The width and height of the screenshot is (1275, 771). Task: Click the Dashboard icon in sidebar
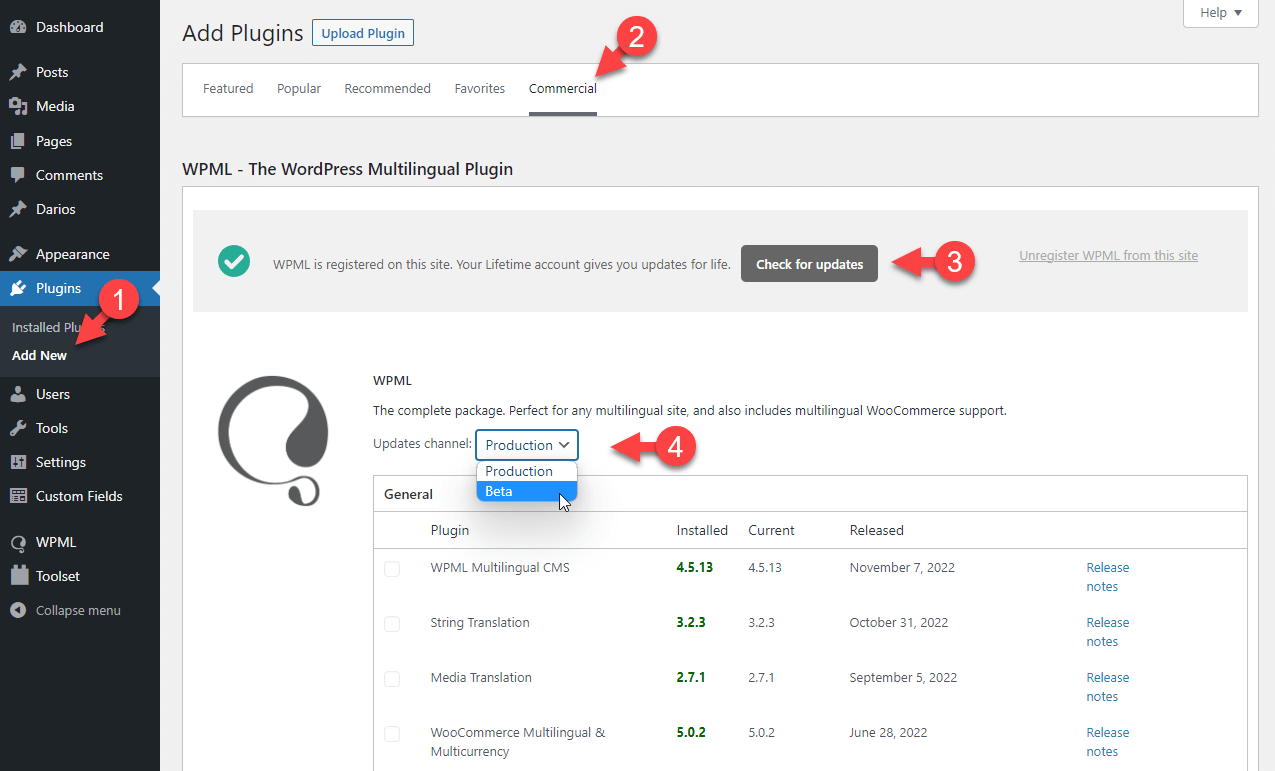click(18, 27)
